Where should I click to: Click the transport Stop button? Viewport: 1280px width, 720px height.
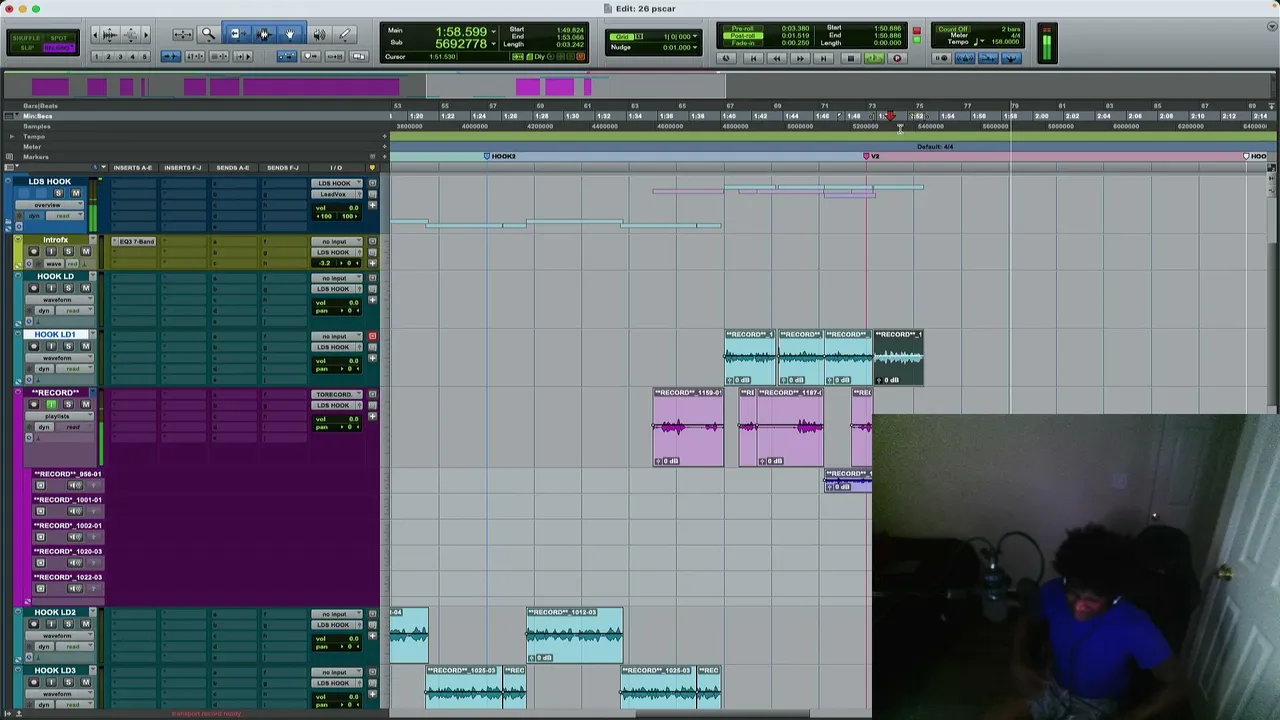tap(850, 58)
